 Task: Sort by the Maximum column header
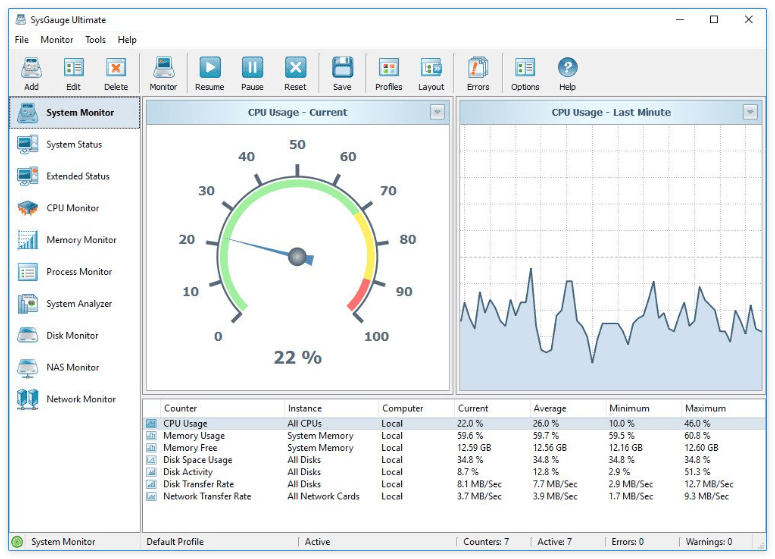tap(723, 408)
